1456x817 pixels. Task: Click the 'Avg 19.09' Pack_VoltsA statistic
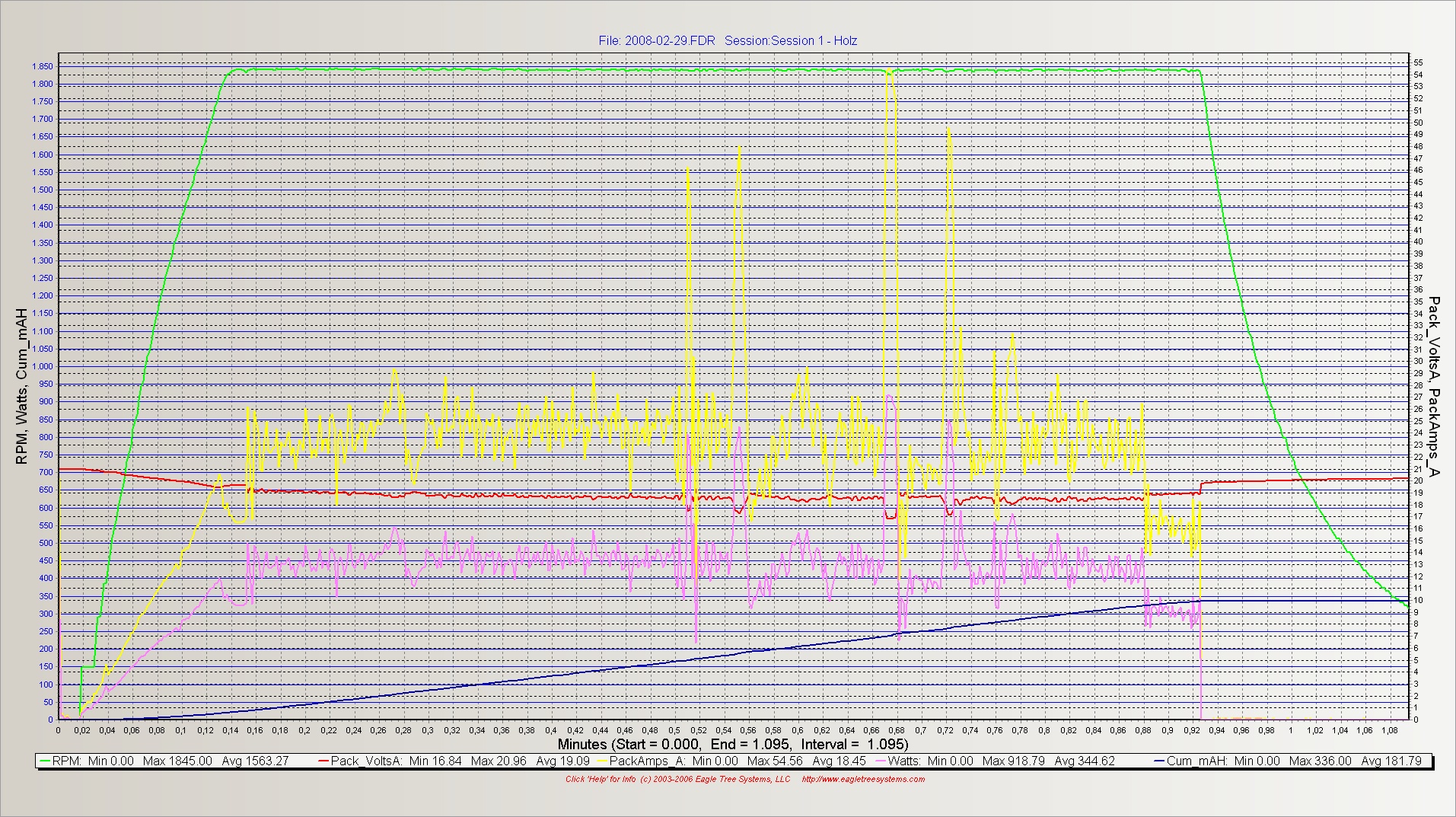pos(563,761)
